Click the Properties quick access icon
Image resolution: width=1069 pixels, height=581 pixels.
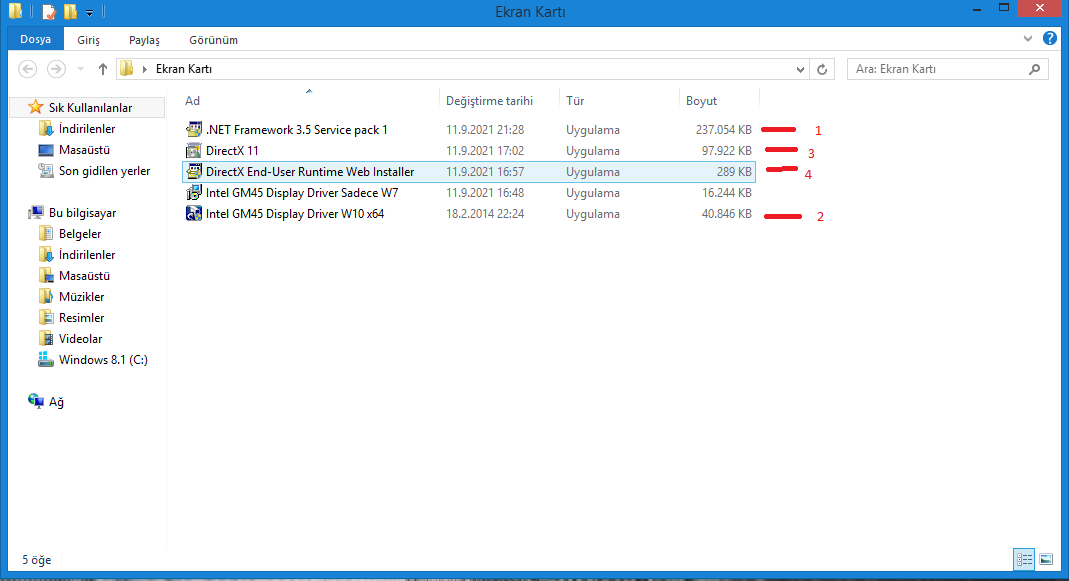pyautogui.click(x=48, y=12)
